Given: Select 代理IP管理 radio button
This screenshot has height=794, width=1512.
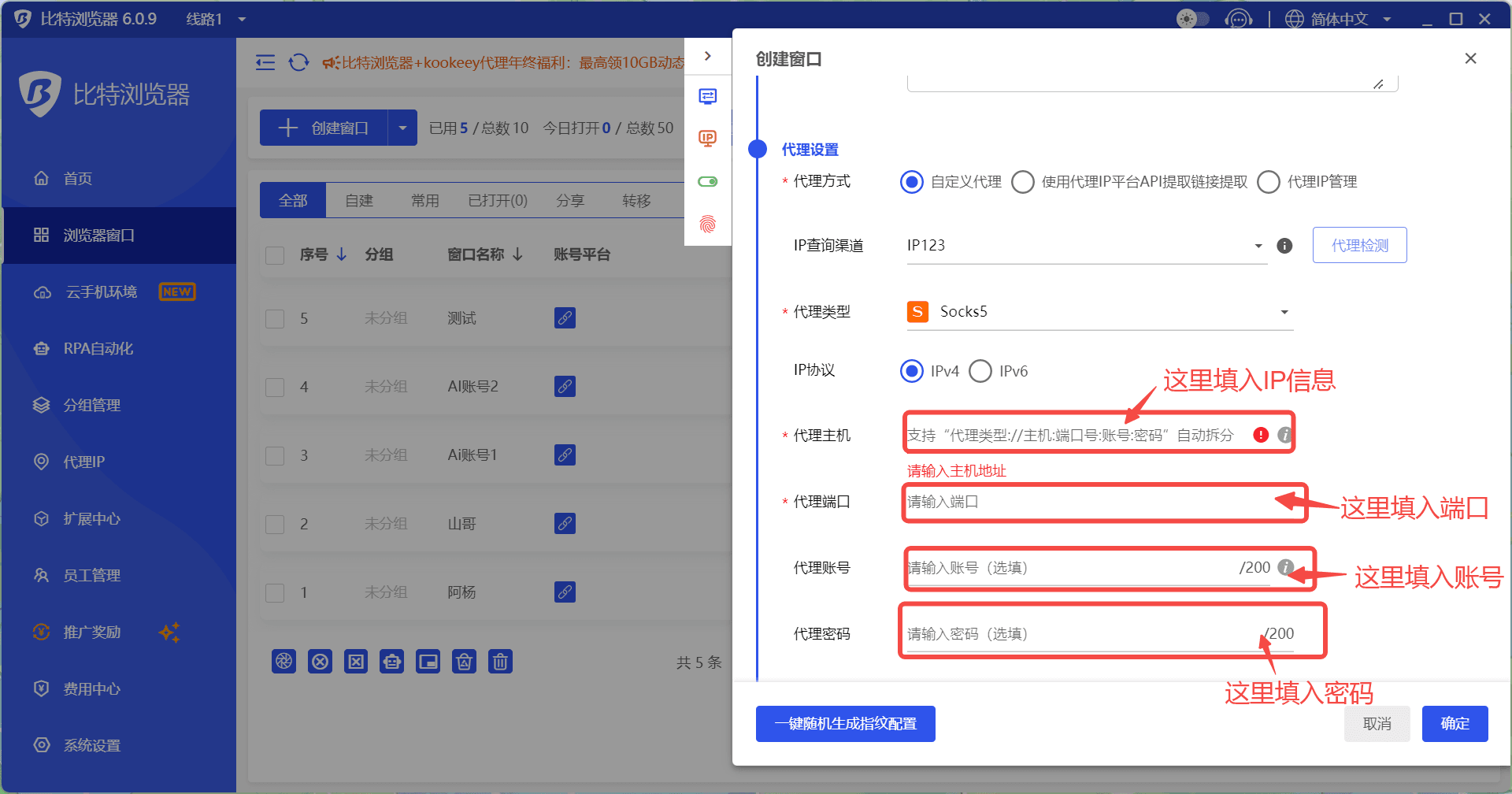Looking at the screenshot, I should pos(1269,182).
